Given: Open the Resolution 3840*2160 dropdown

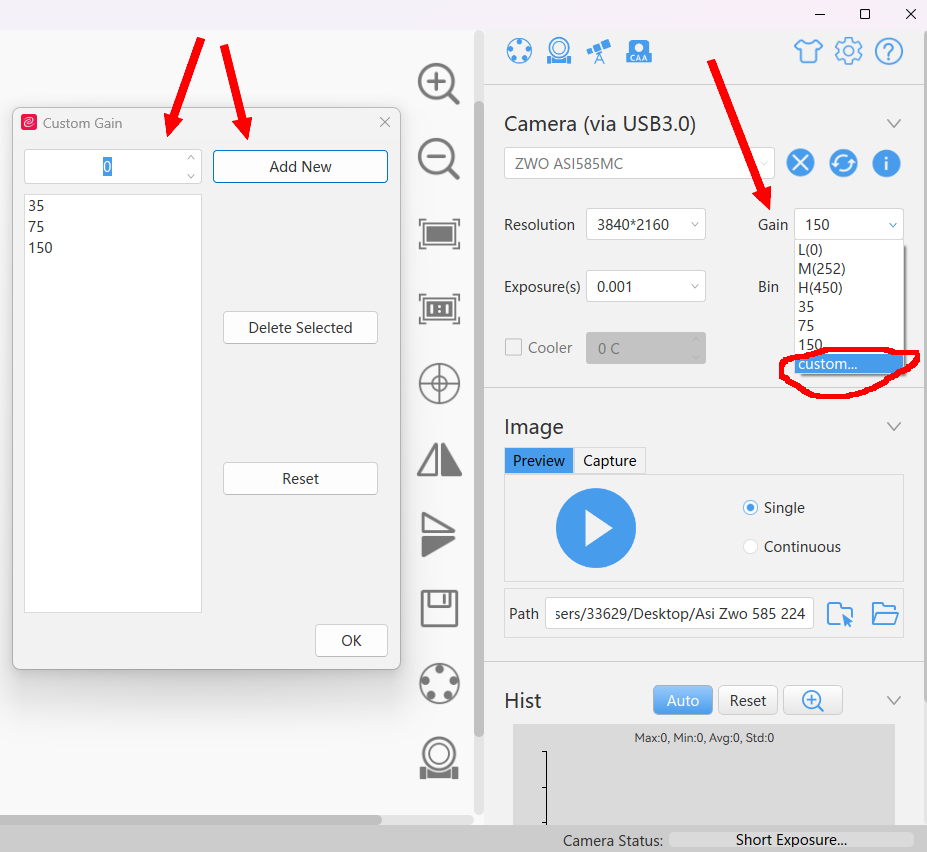Looking at the screenshot, I should [646, 225].
